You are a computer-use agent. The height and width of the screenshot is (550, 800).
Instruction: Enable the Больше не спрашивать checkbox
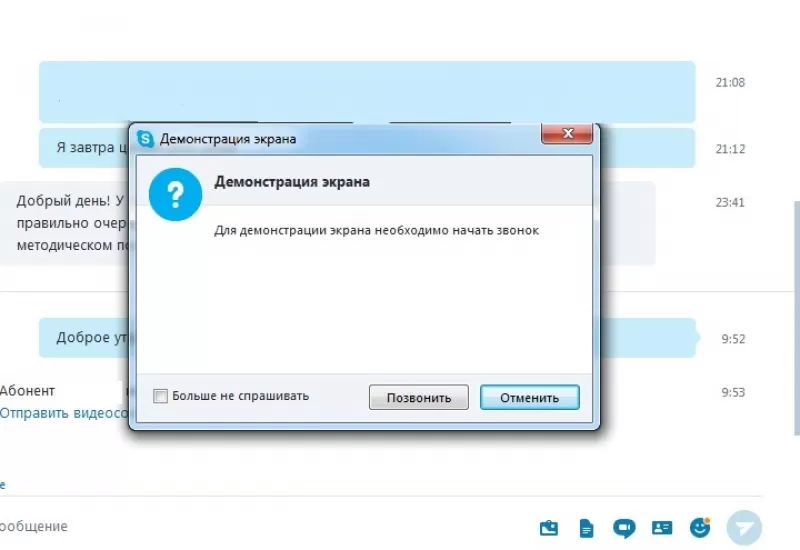[160, 396]
